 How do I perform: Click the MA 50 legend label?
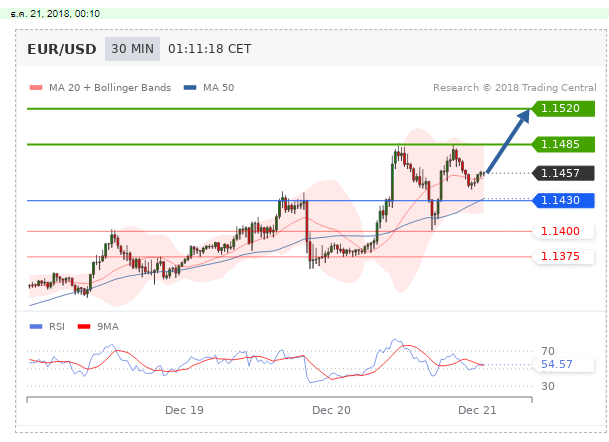(x=219, y=88)
